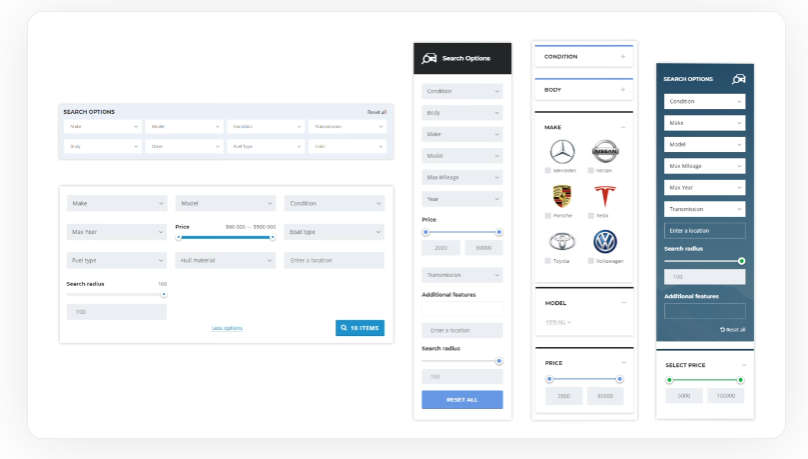Click the Less options link

pos(227,328)
